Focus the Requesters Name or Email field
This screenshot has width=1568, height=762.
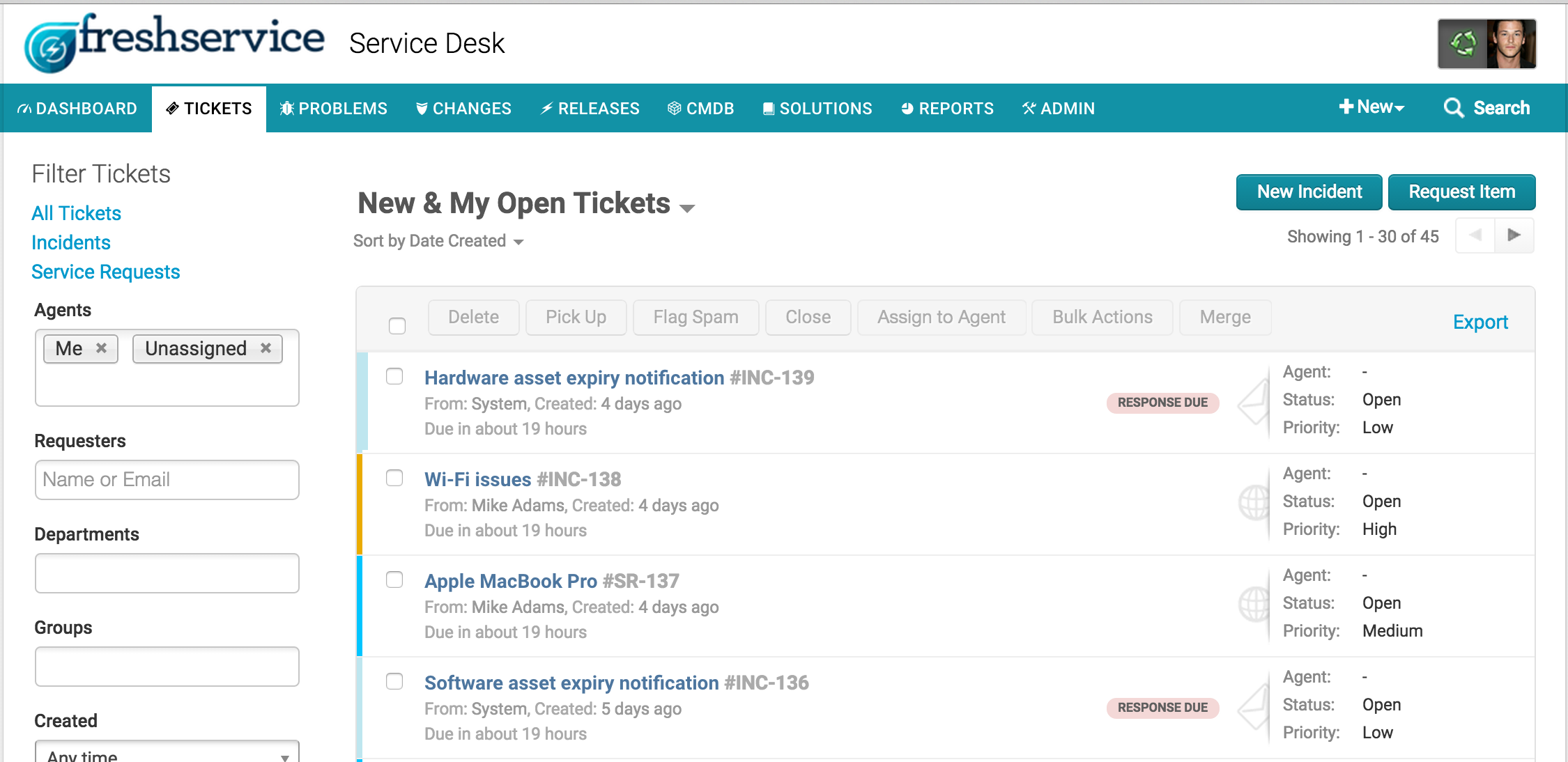[167, 480]
